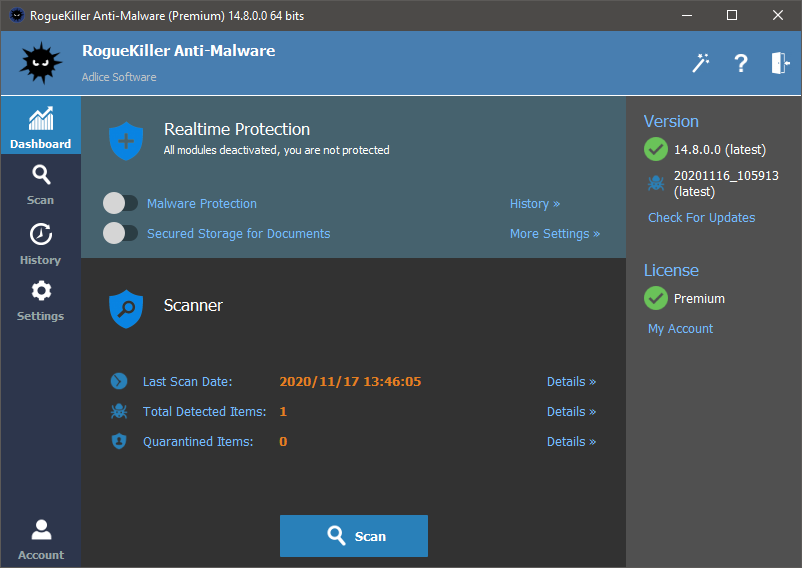The image size is (802, 568).
Task: Open the My Account link
Action: (680, 328)
